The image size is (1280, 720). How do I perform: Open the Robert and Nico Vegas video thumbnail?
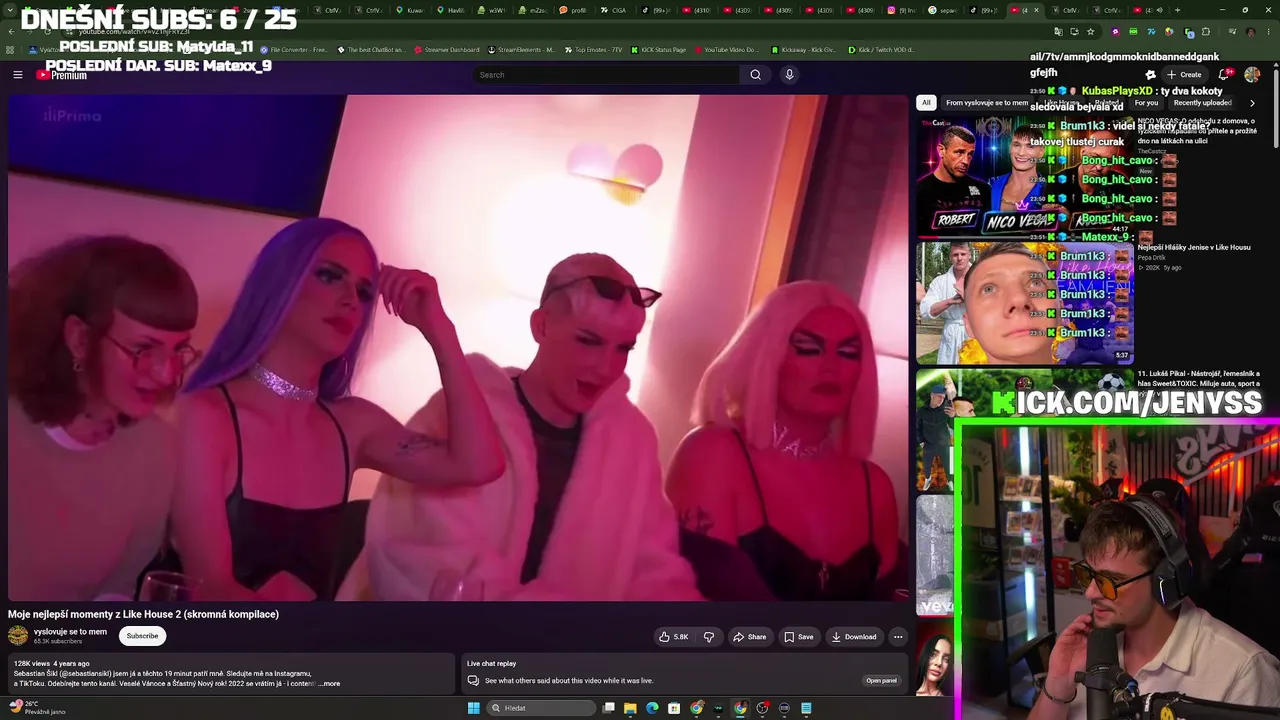(1024, 176)
